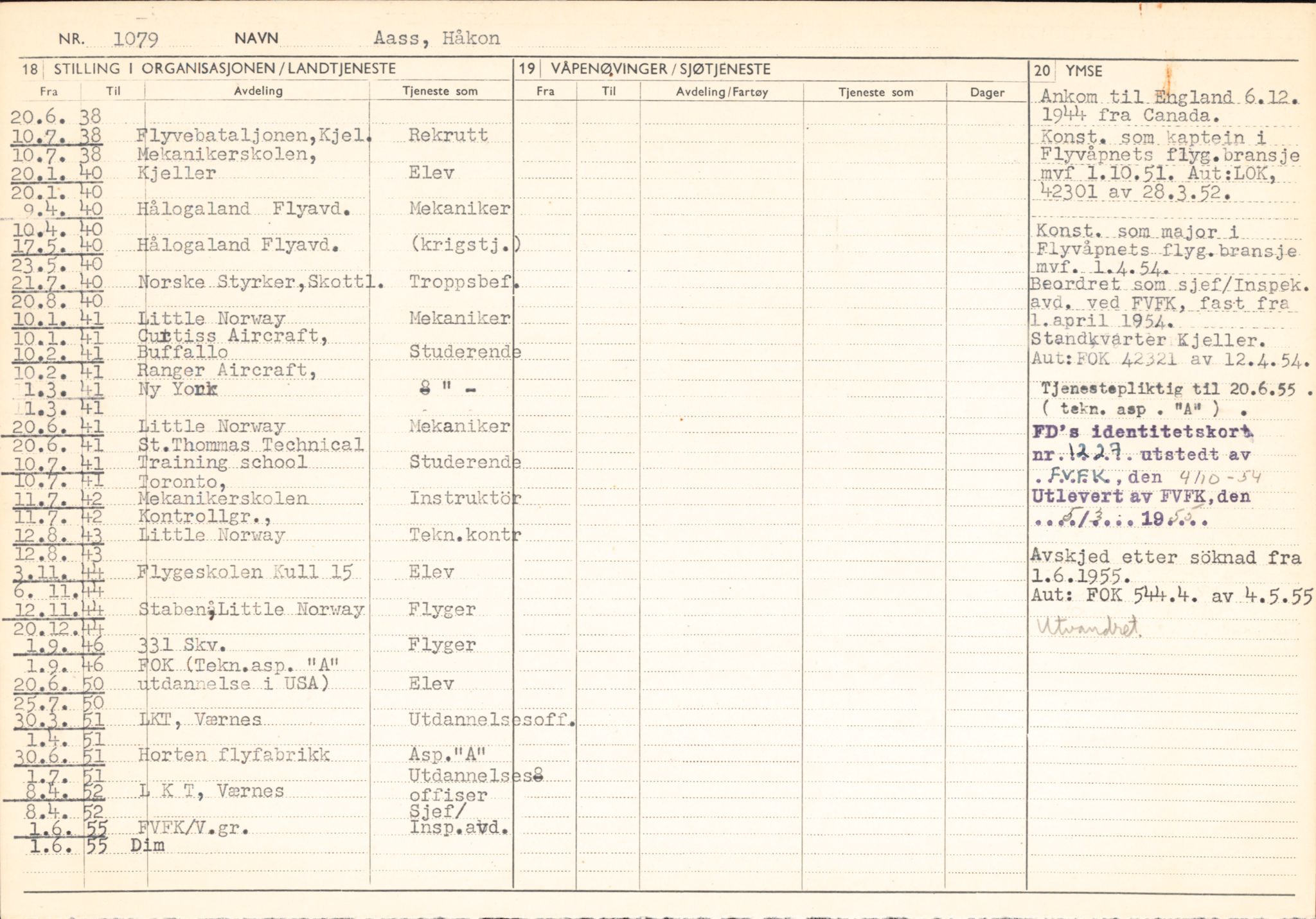Select Aut:FOK 42321 av 12.4.54.
Screen dimensions: 1316x919
(1170, 359)
